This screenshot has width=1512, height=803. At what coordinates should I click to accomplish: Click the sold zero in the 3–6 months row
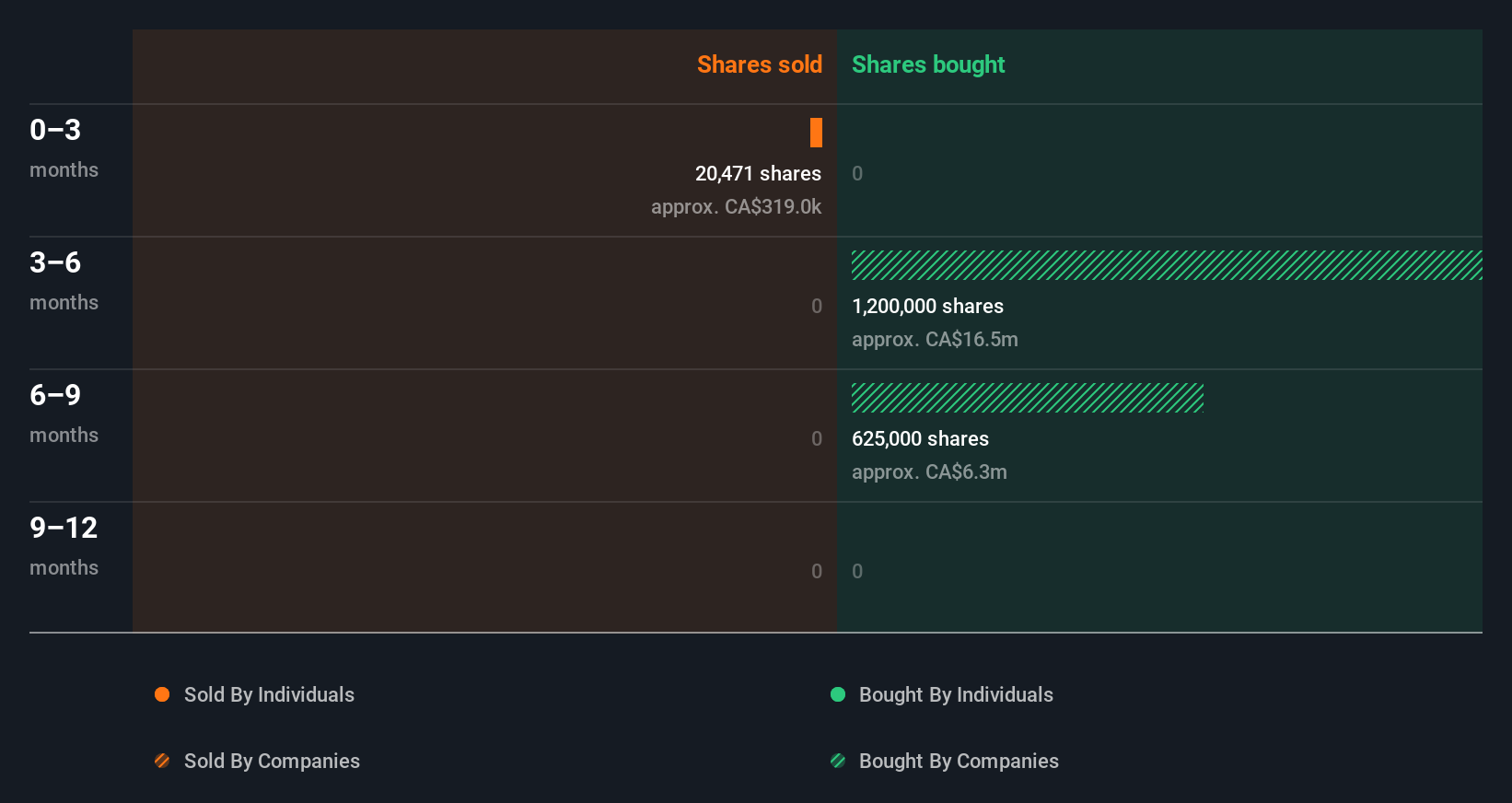817,306
